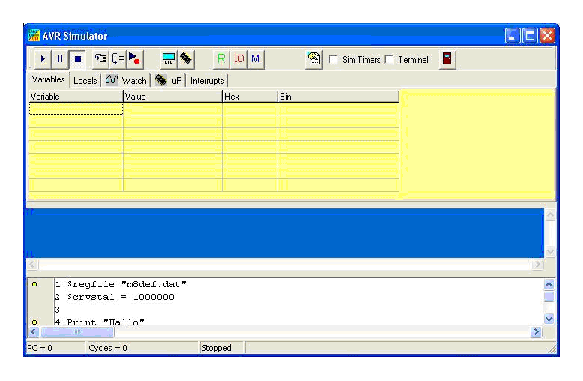Image resolution: width=583 pixels, height=381 pixels.
Task: Switch to the Locals tab
Action: click(85, 81)
